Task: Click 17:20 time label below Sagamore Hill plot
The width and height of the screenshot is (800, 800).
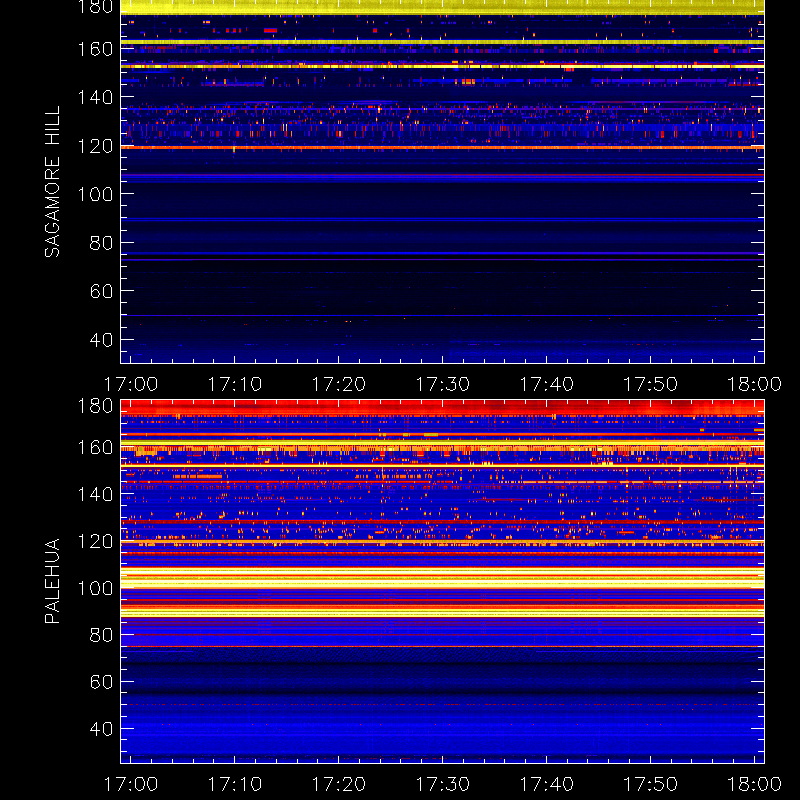Action: pos(339,384)
